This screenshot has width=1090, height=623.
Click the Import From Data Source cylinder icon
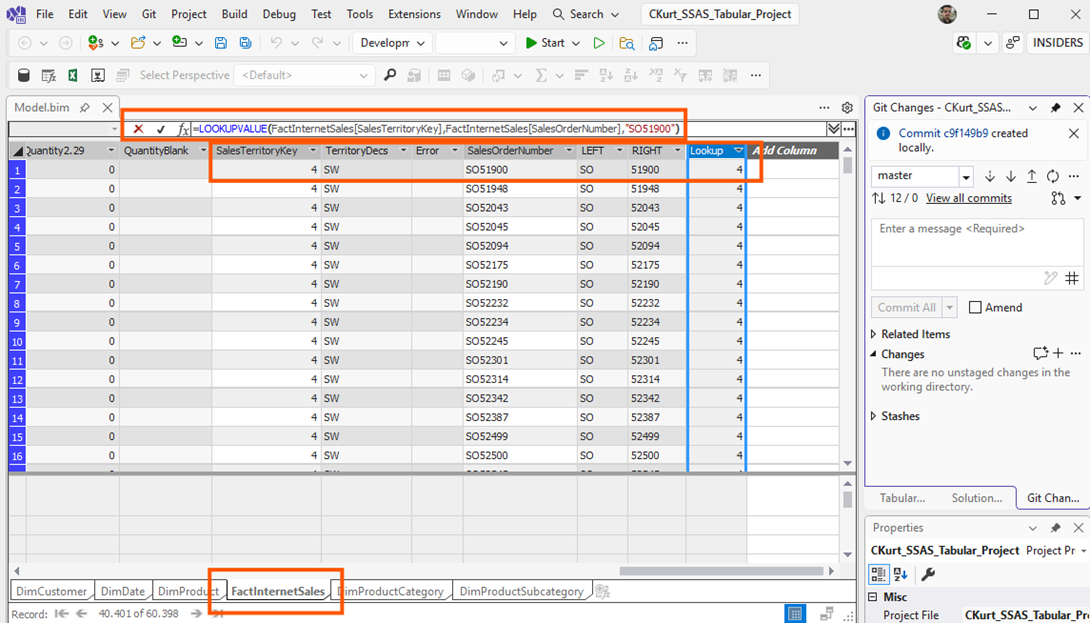(x=24, y=75)
